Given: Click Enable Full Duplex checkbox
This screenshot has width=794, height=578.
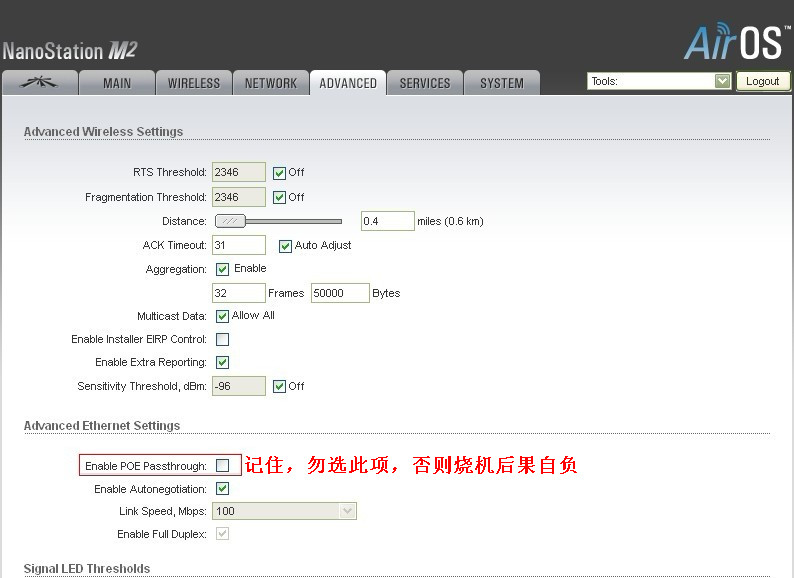Looking at the screenshot, I should pos(222,533).
